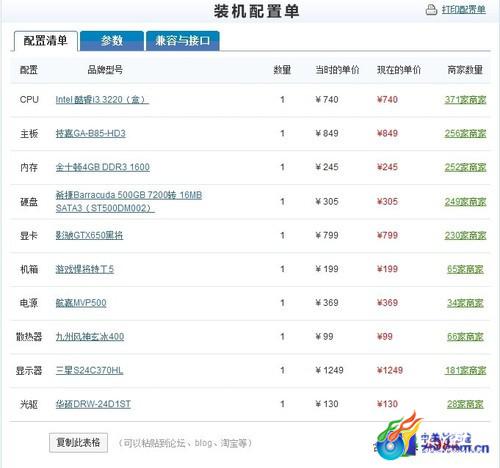
Task: Open the 航嘉MVP500 power supply link
Action: [81, 303]
